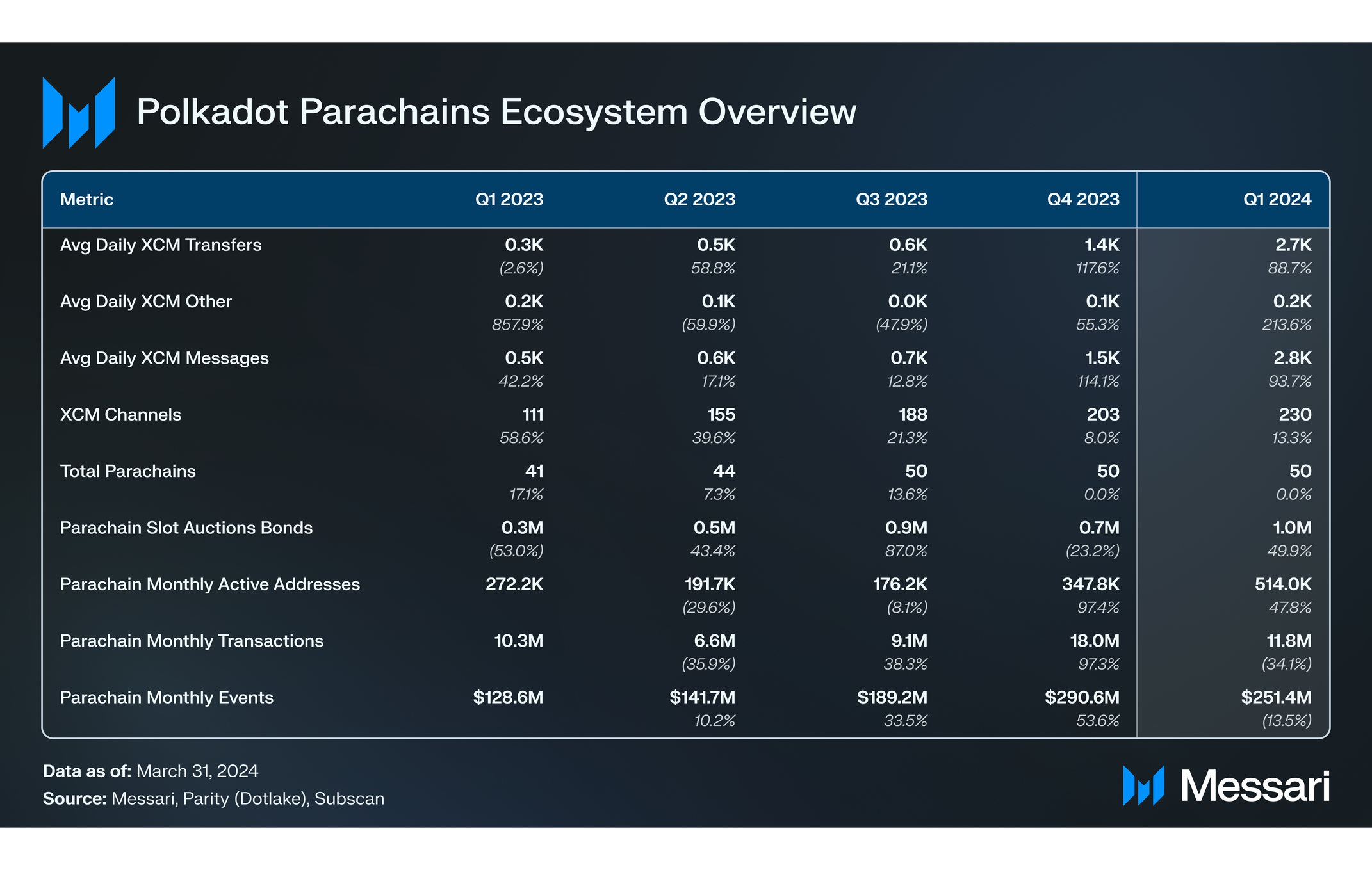The height and width of the screenshot is (870, 1372).
Task: Click the '0.3K' XCM Transfers value
Action: [x=524, y=245]
